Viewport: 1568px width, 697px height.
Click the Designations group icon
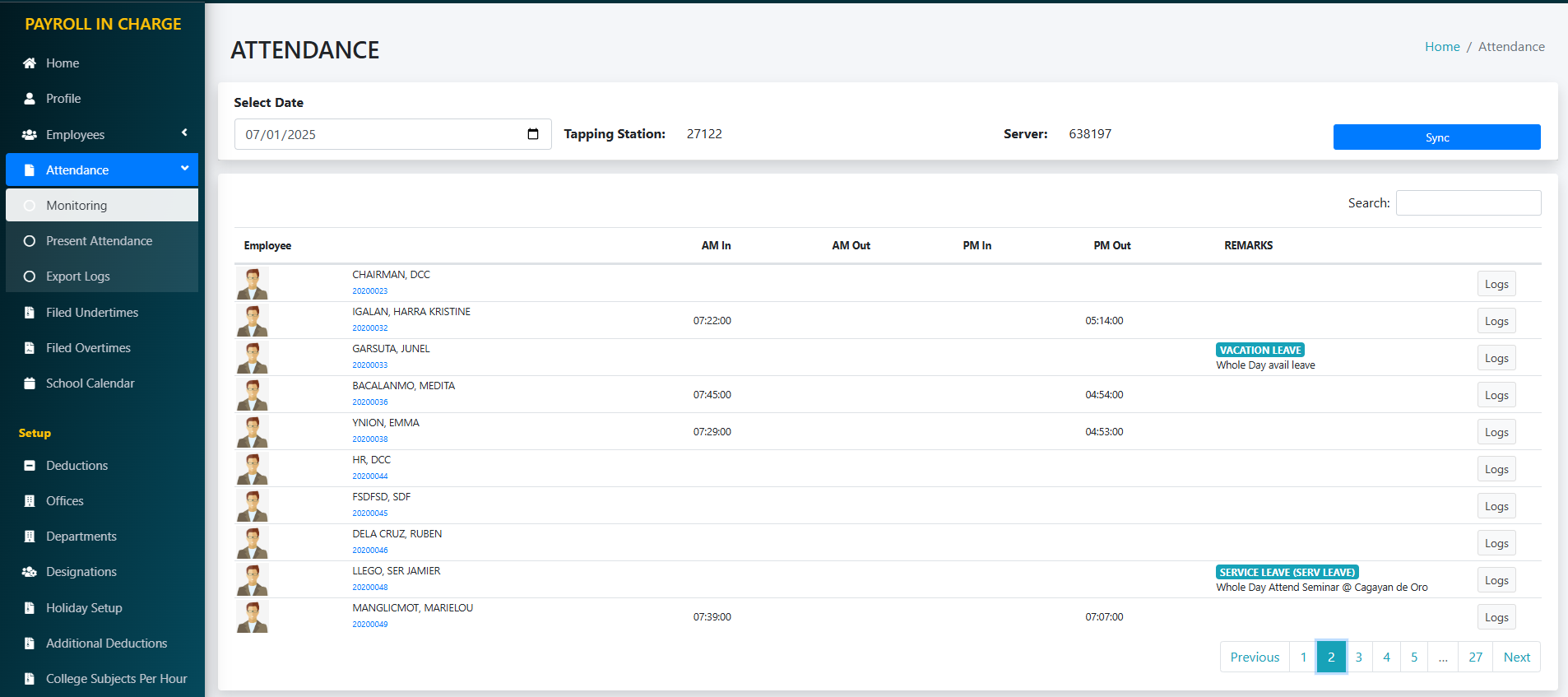(x=30, y=572)
